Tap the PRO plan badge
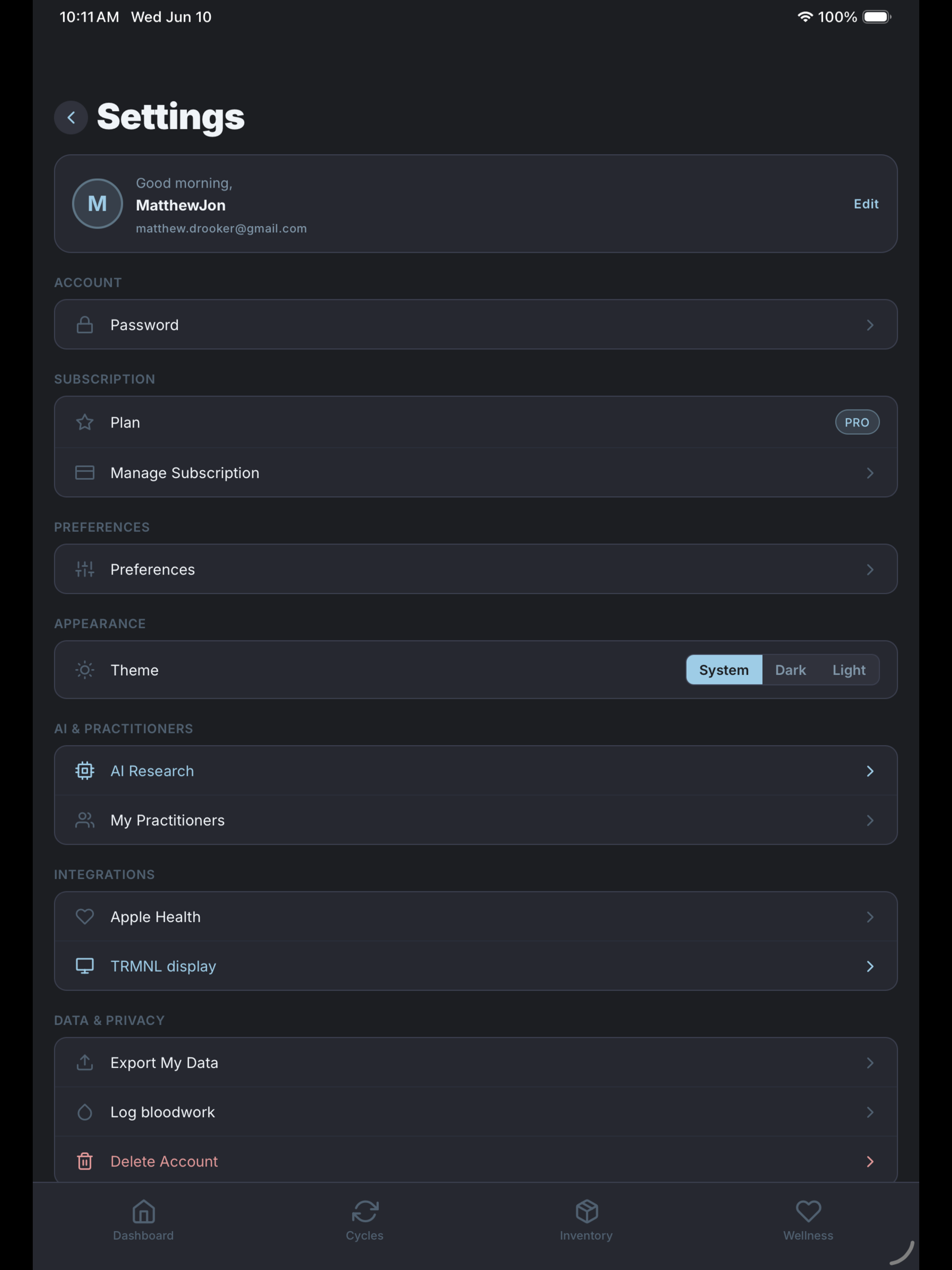 (x=857, y=422)
